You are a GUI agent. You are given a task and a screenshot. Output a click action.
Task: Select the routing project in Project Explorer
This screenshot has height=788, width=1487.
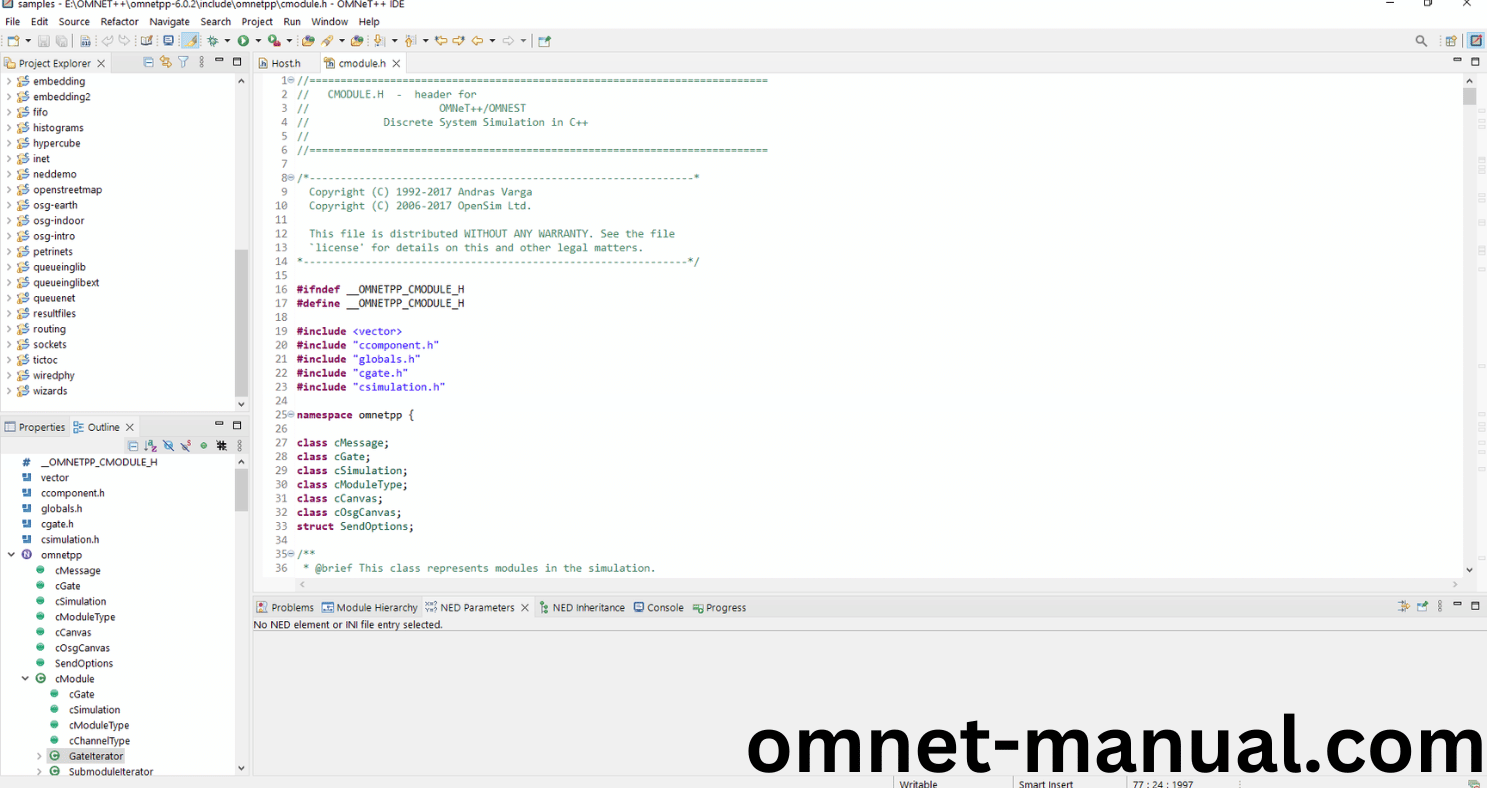coord(49,329)
